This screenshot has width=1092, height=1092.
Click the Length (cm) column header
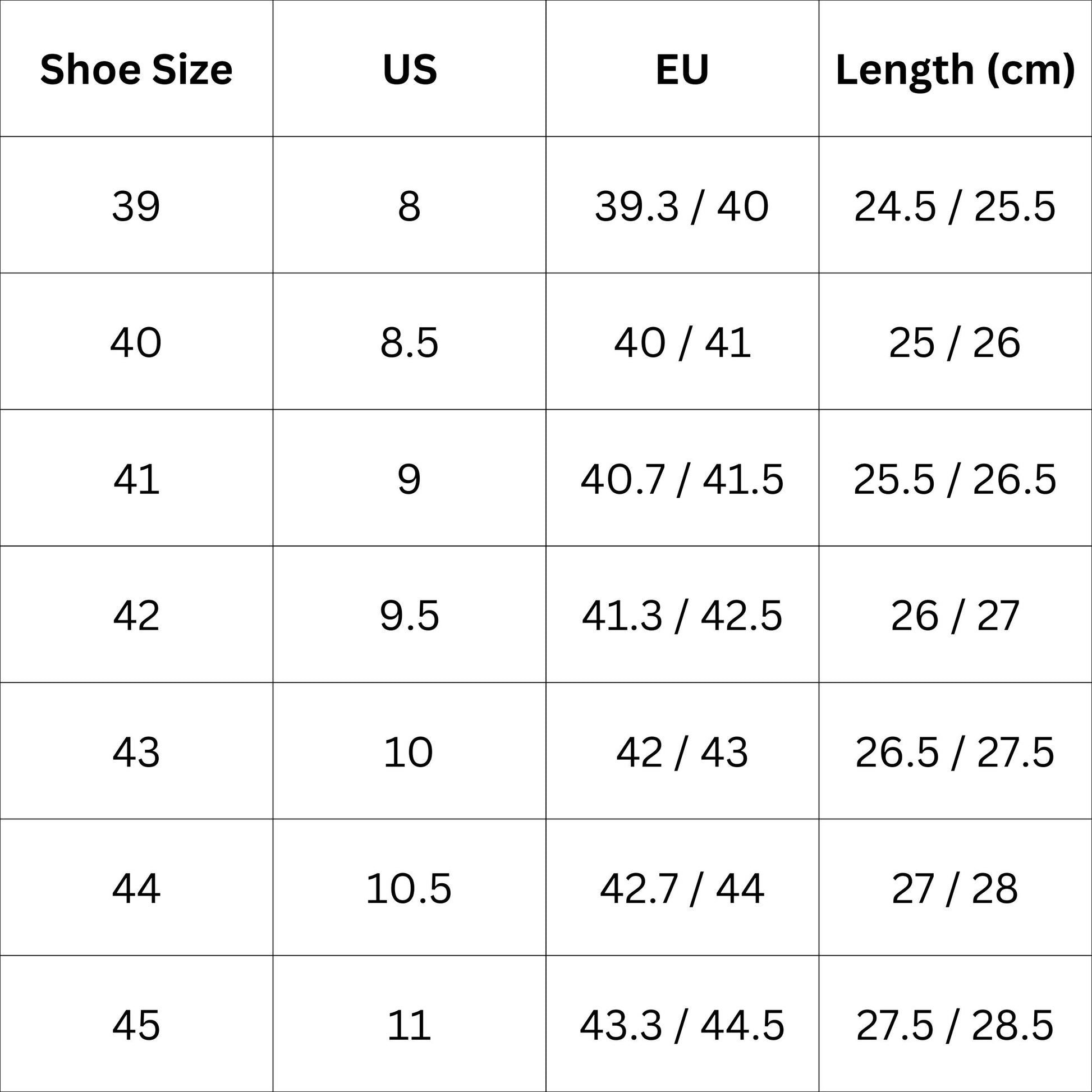point(955,70)
